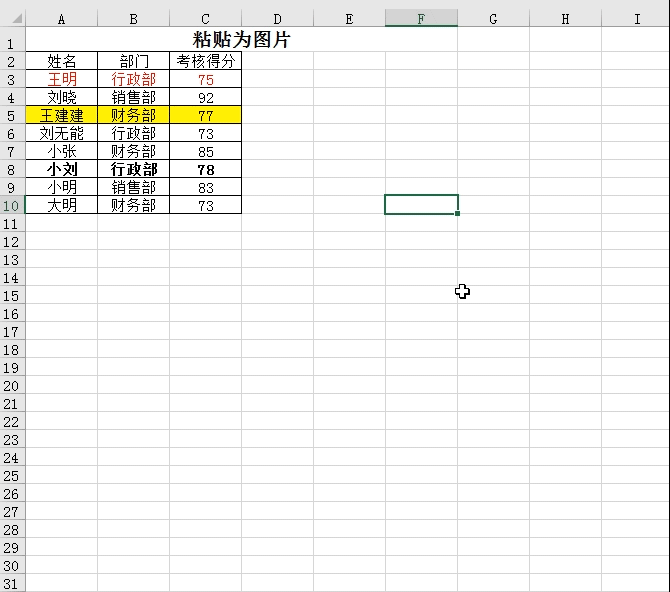Click the Select All corner triangle

pos(17,19)
